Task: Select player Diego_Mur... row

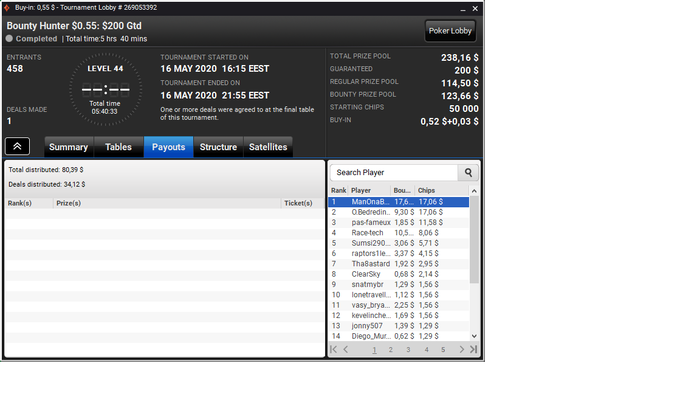Action: 399,336
